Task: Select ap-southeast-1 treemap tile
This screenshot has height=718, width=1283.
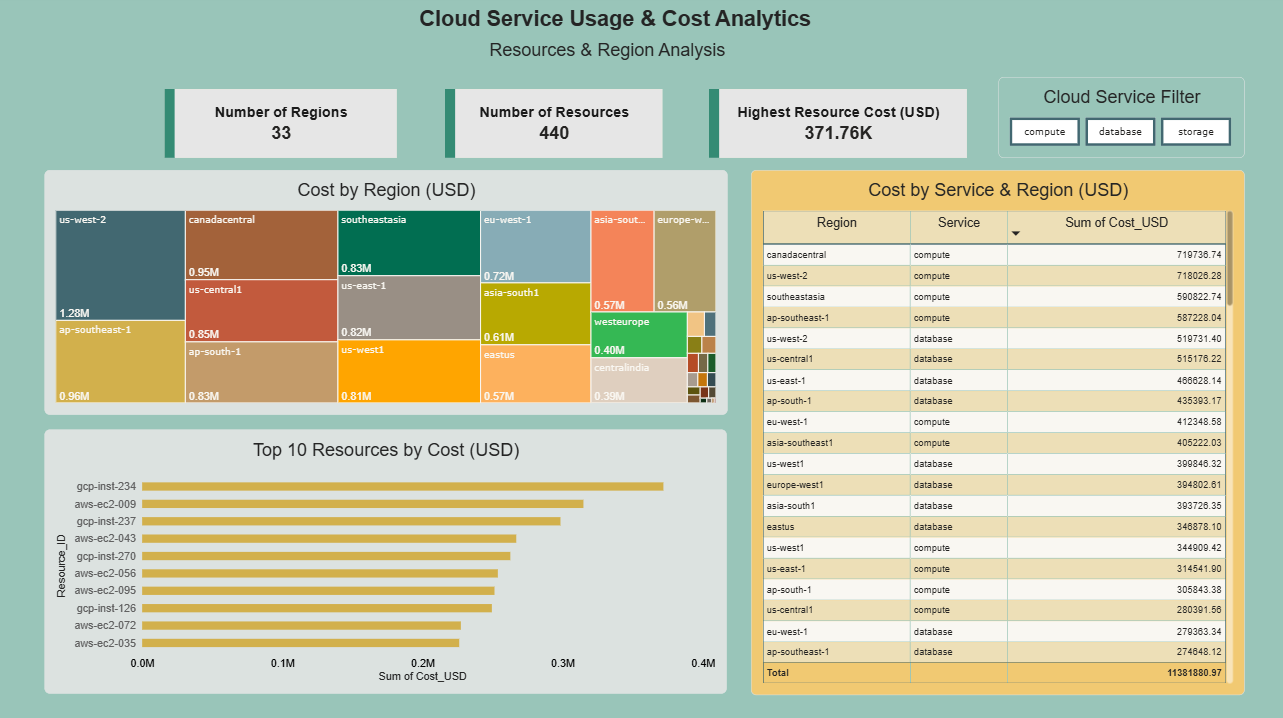Action: [120, 362]
